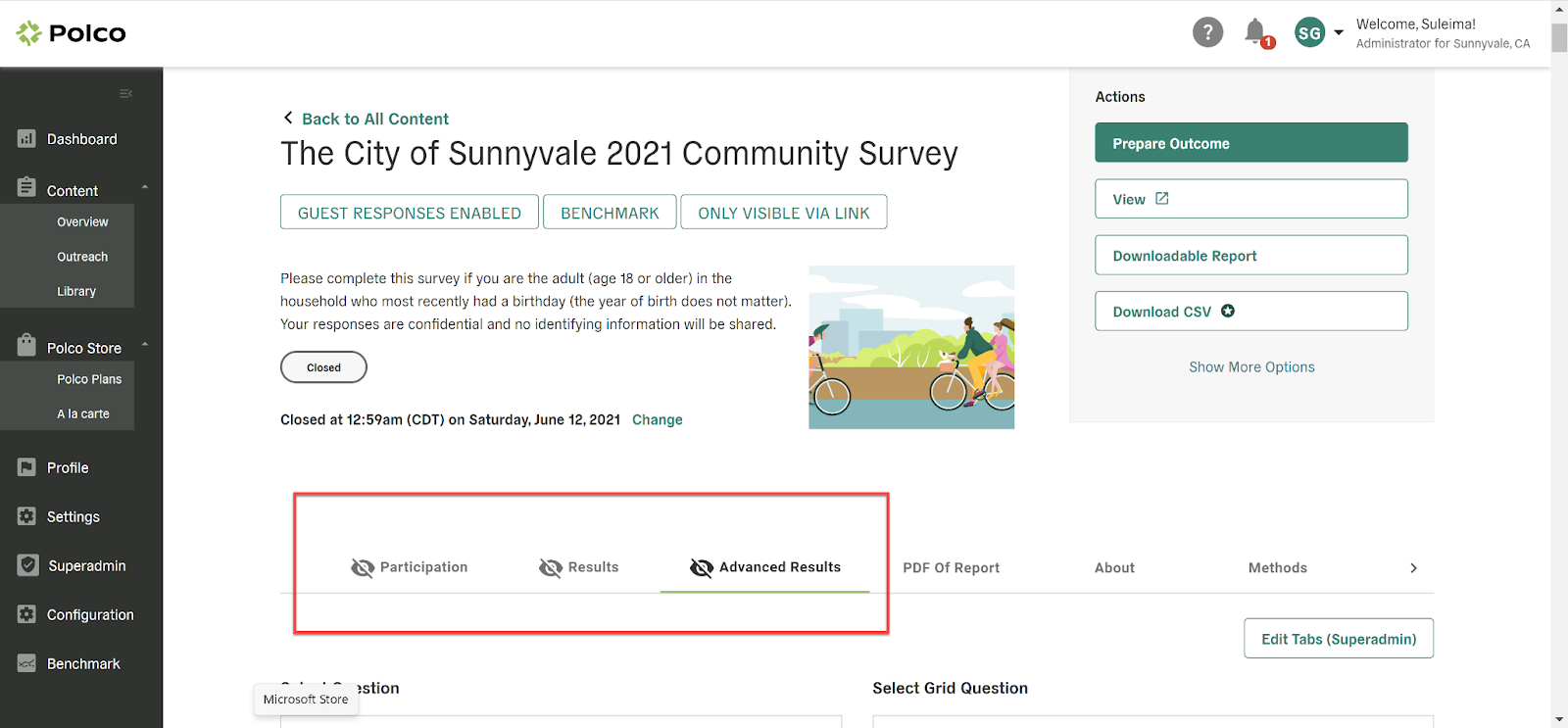Screen dimensions: 1568x728
Task: Click the Closed status pill
Action: coord(323,367)
